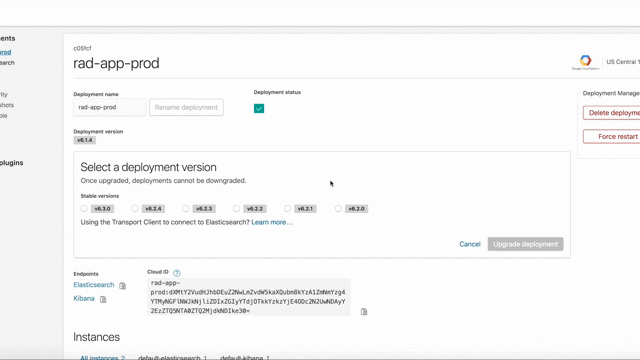Screen dimensions: 640x360
Task: Force restart the deployment
Action: click(x=611, y=137)
